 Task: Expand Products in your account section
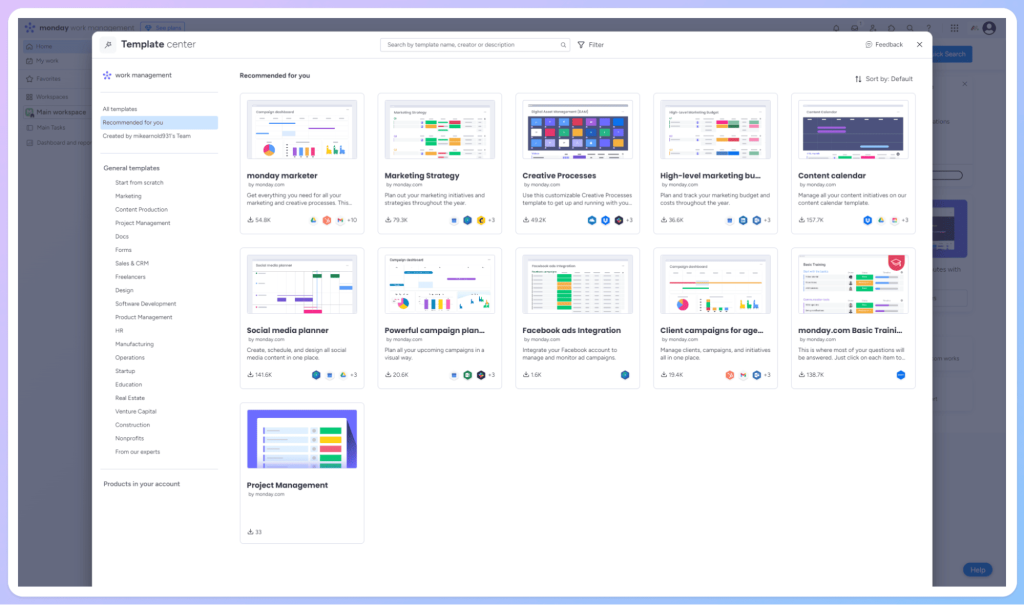(x=142, y=484)
